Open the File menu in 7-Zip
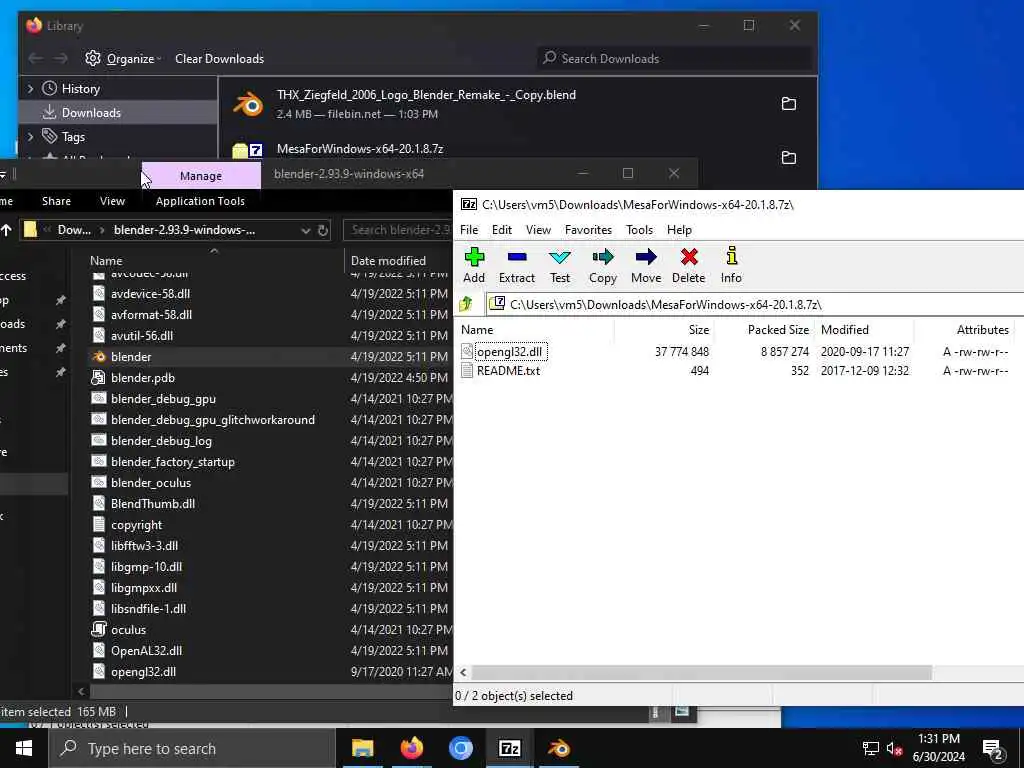The image size is (1024, 768). point(469,230)
